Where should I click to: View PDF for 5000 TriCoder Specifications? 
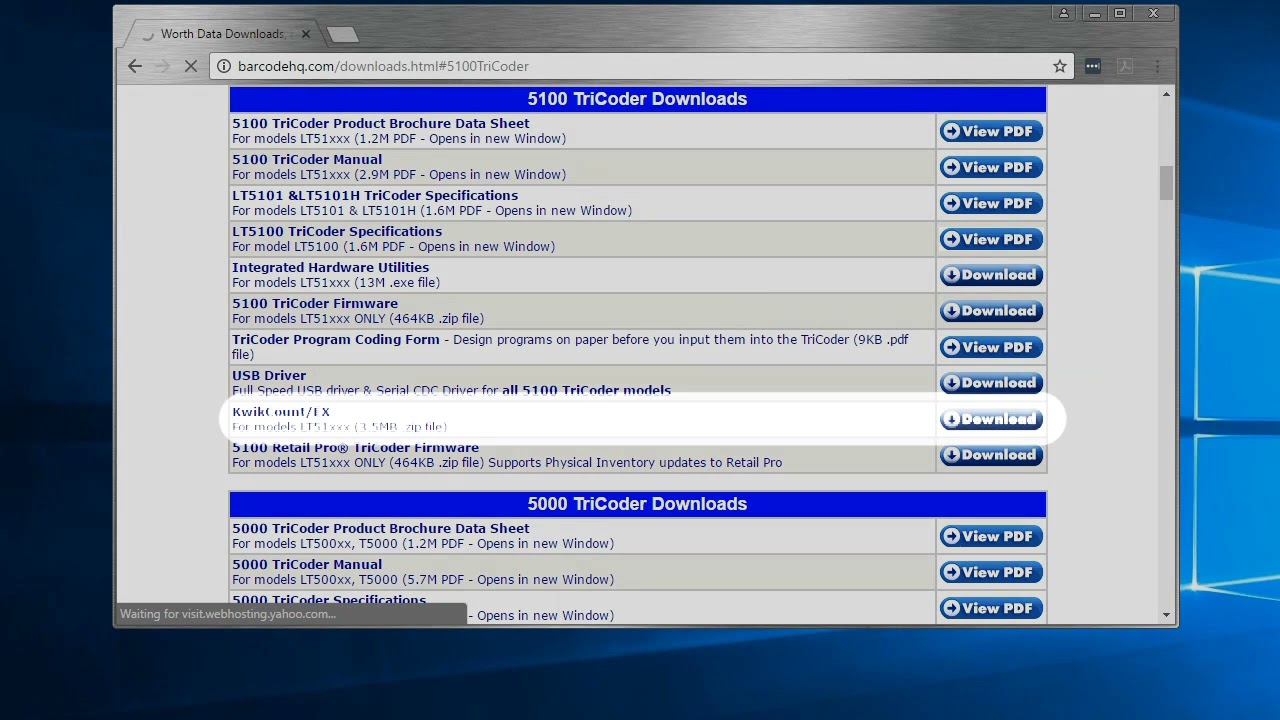991,608
